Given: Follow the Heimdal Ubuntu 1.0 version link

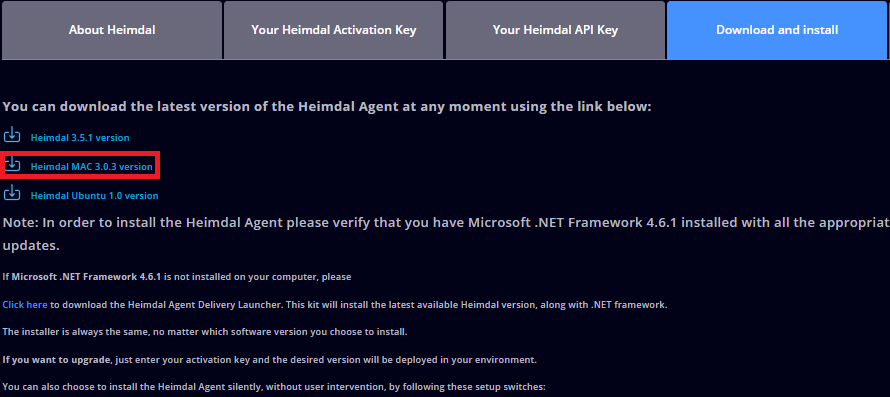Looking at the screenshot, I should [x=94, y=196].
